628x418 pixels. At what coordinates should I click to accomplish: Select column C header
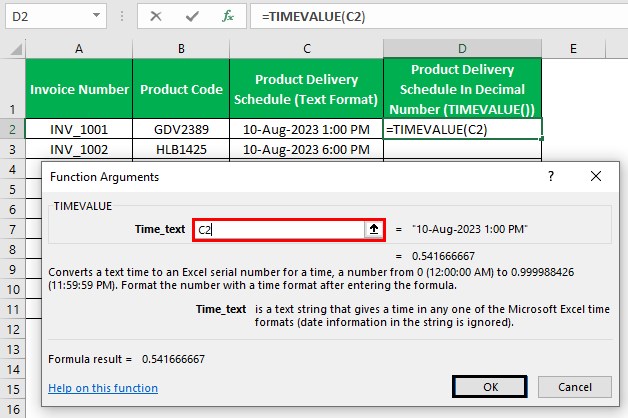(x=306, y=49)
